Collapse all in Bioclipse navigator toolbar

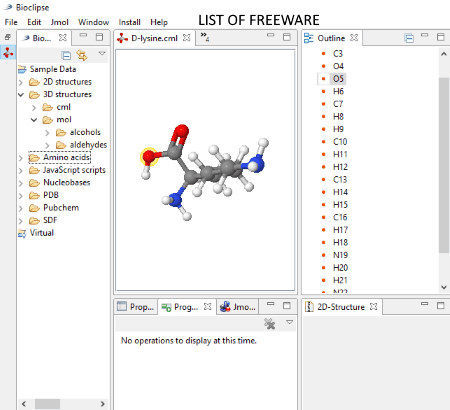[x=66, y=55]
